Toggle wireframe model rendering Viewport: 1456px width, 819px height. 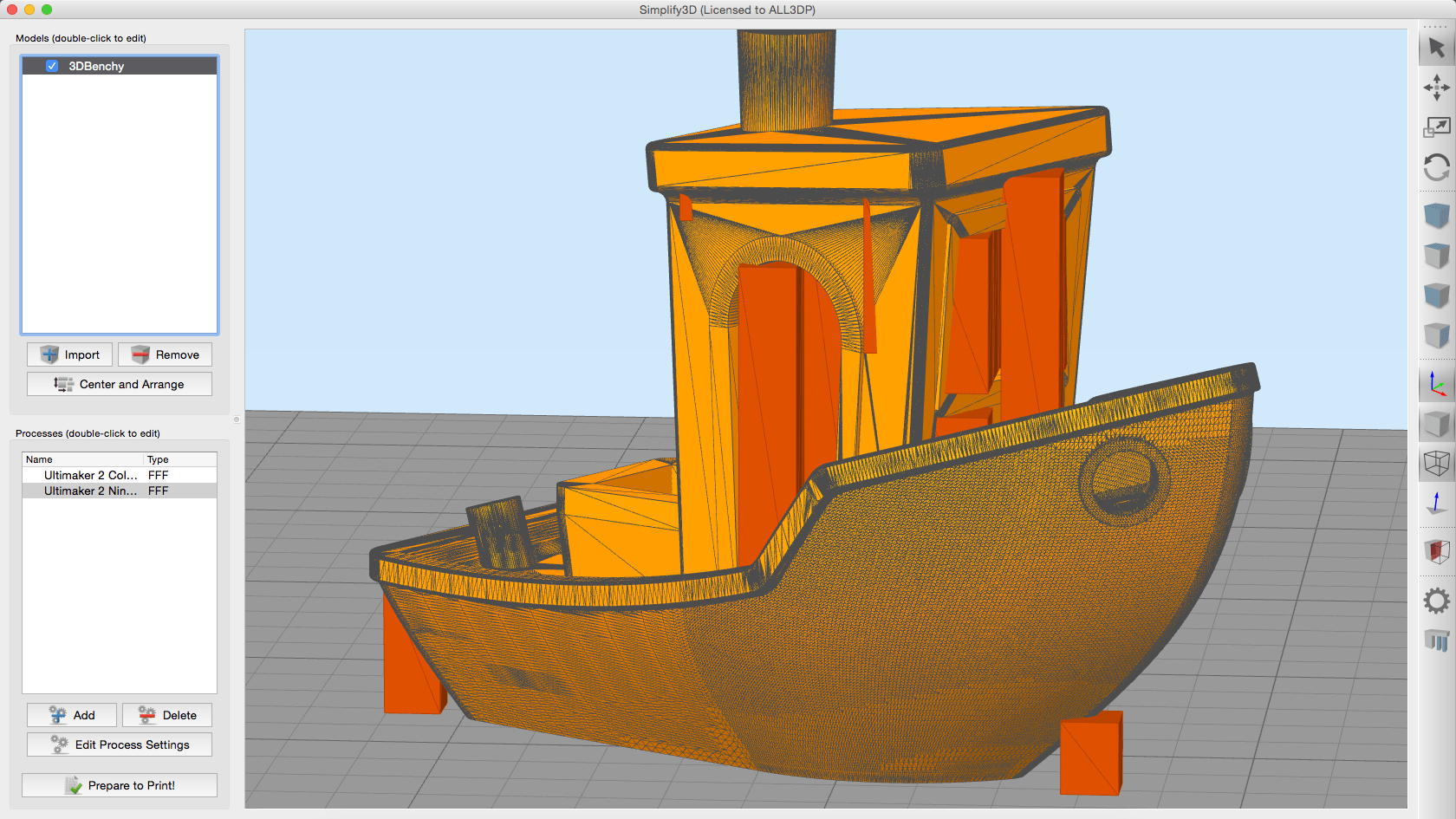(1436, 464)
